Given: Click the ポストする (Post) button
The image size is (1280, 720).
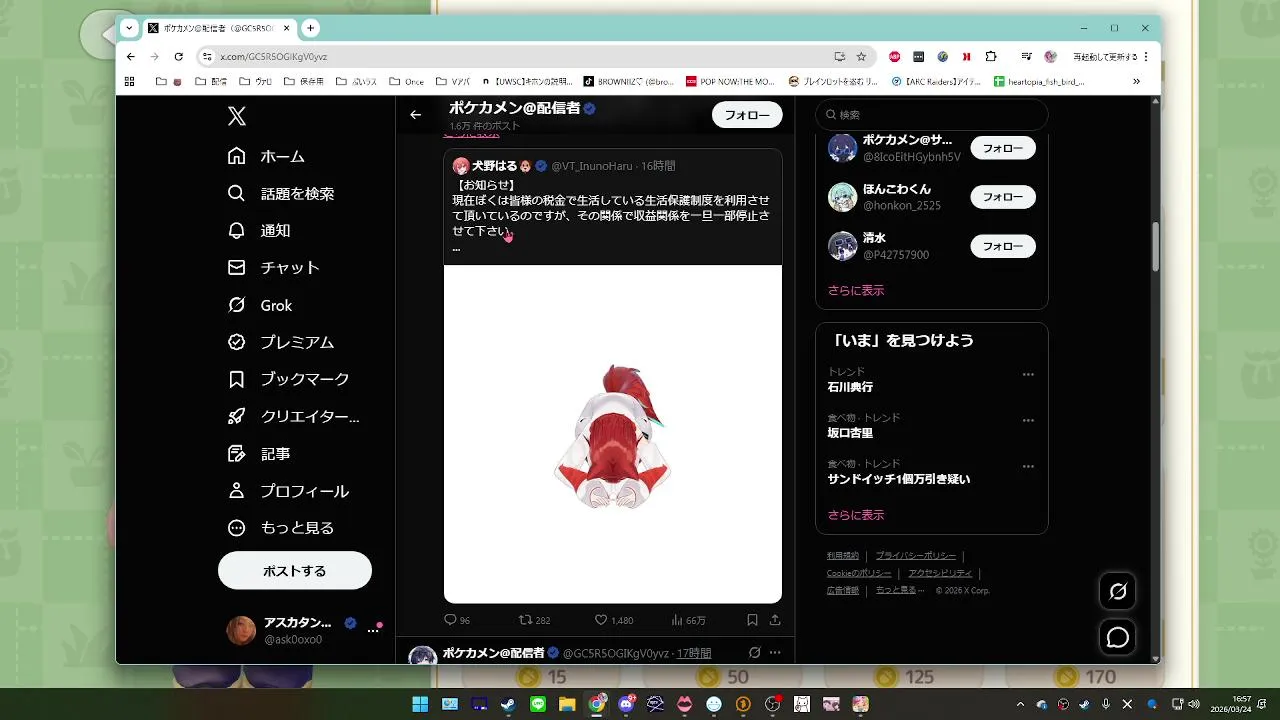Looking at the screenshot, I should coord(295,571).
